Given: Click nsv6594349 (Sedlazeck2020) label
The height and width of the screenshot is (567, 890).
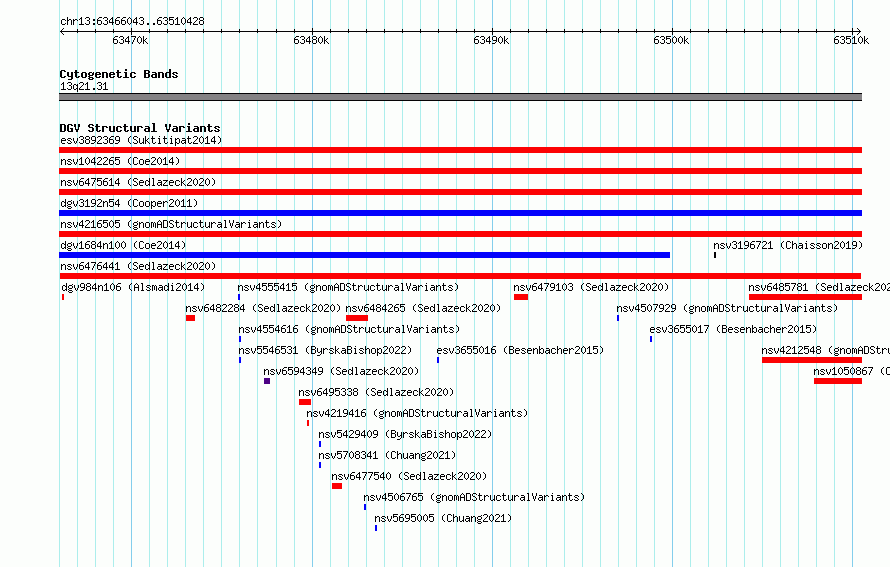Looking at the screenshot, I should pos(341,371).
